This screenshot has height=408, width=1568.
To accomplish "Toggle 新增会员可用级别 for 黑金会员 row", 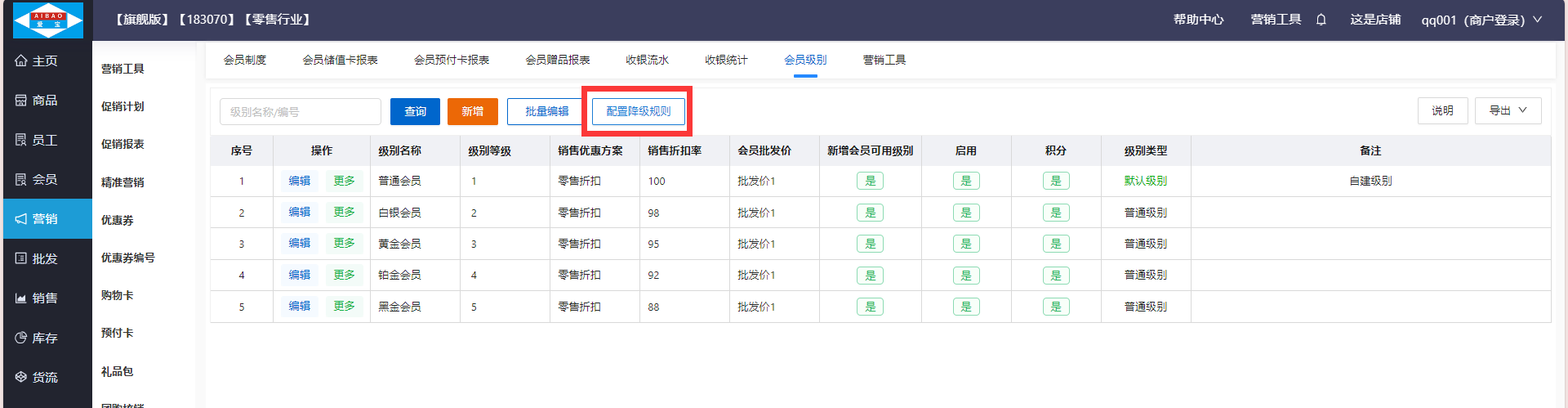I will pyautogui.click(x=870, y=307).
